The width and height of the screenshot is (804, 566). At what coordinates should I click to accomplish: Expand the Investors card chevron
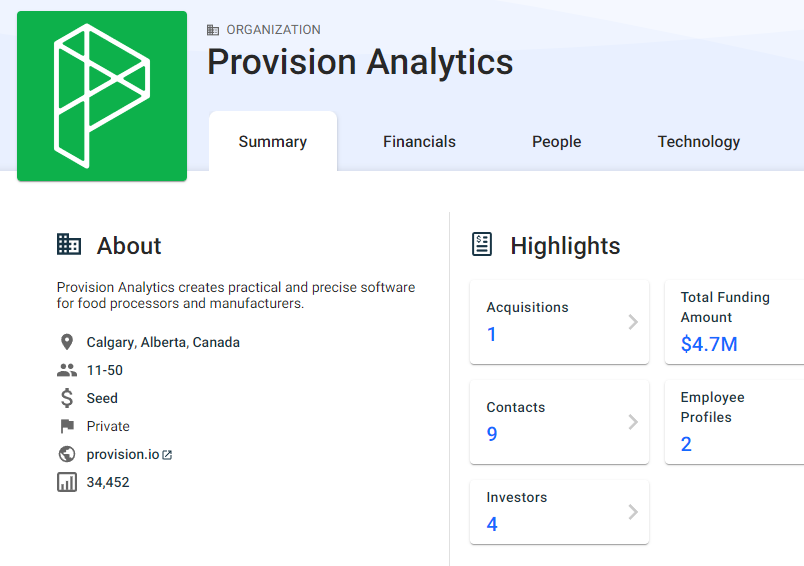tap(632, 512)
